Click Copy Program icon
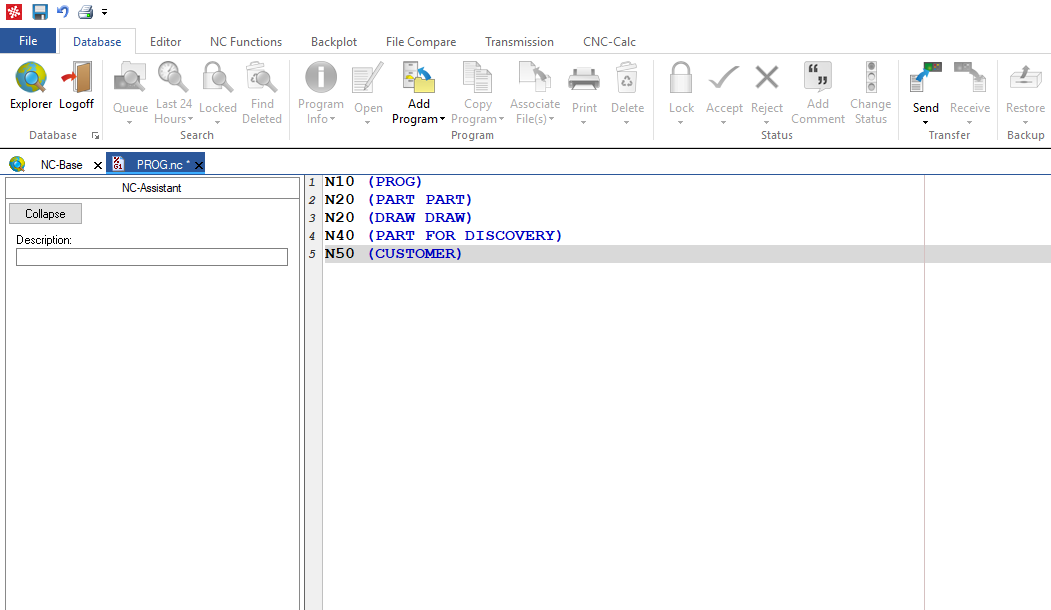 (x=478, y=77)
